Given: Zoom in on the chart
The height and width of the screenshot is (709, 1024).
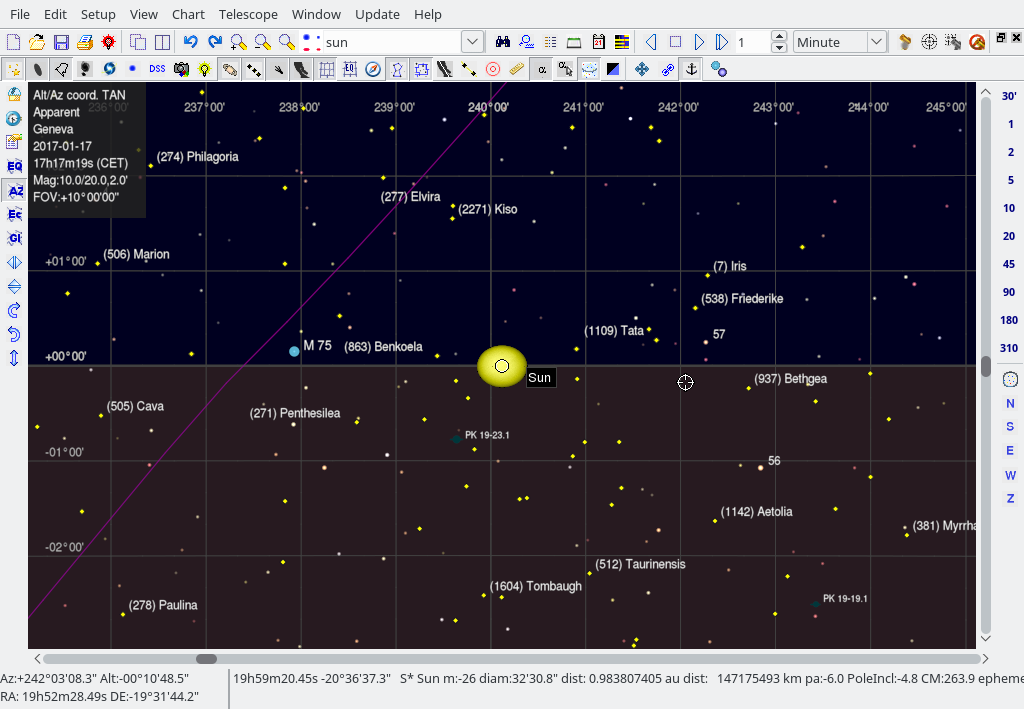Looking at the screenshot, I should tap(238, 42).
